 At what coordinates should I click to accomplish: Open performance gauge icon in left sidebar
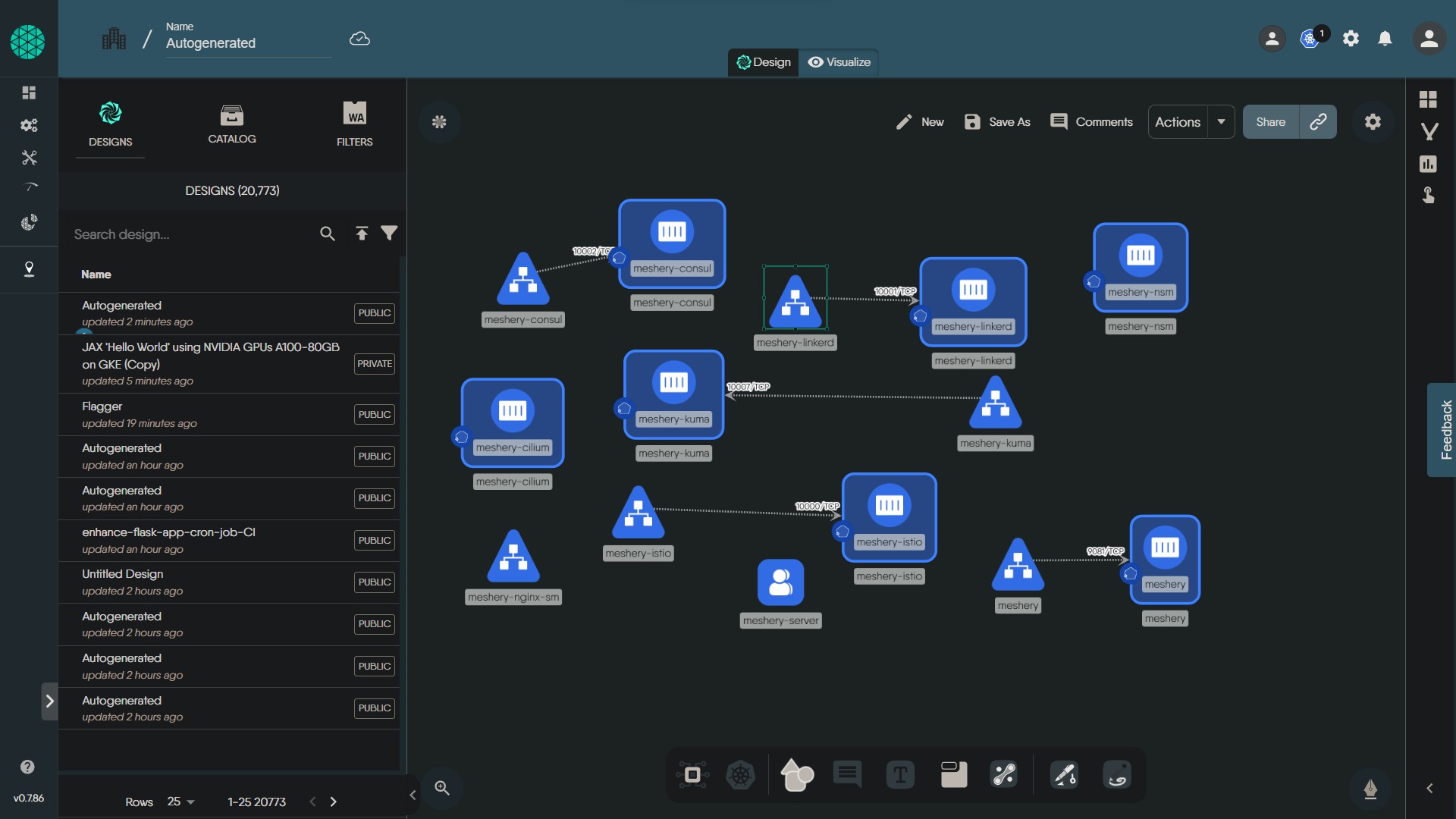tap(29, 187)
